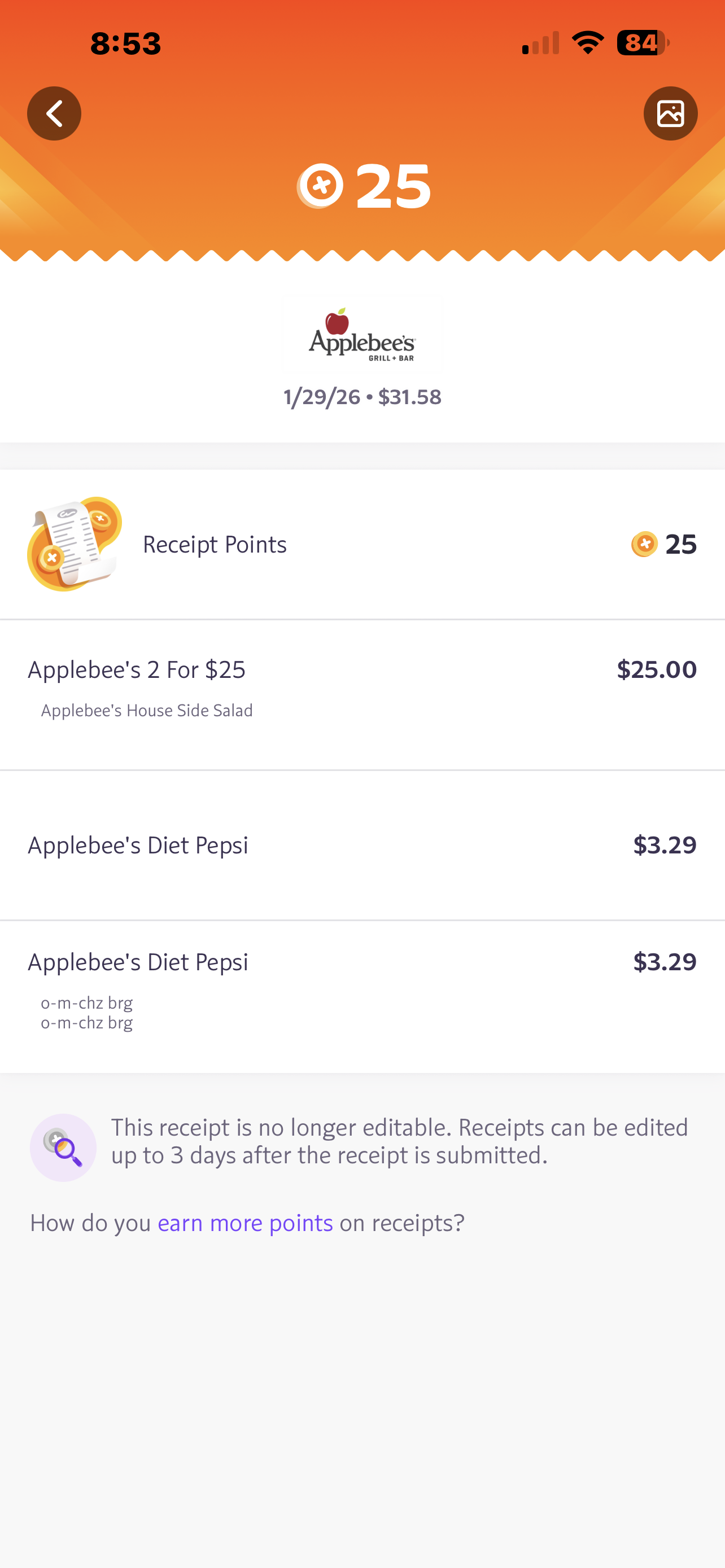Tap the Applebee's House Side Salad sub-item
This screenshot has height=1568, width=725.
(x=147, y=711)
